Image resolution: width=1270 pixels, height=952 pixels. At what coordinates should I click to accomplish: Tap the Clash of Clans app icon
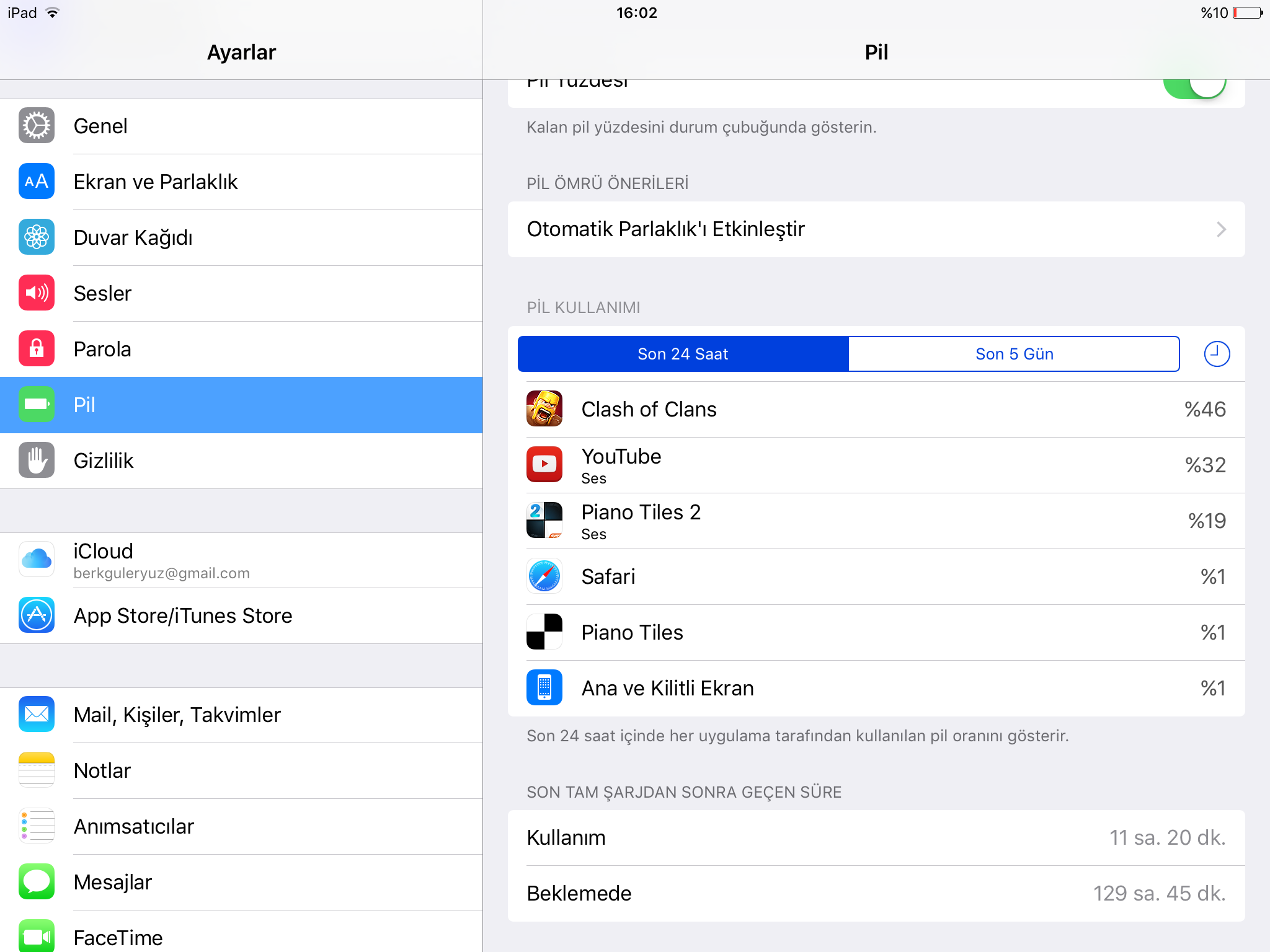(x=544, y=409)
